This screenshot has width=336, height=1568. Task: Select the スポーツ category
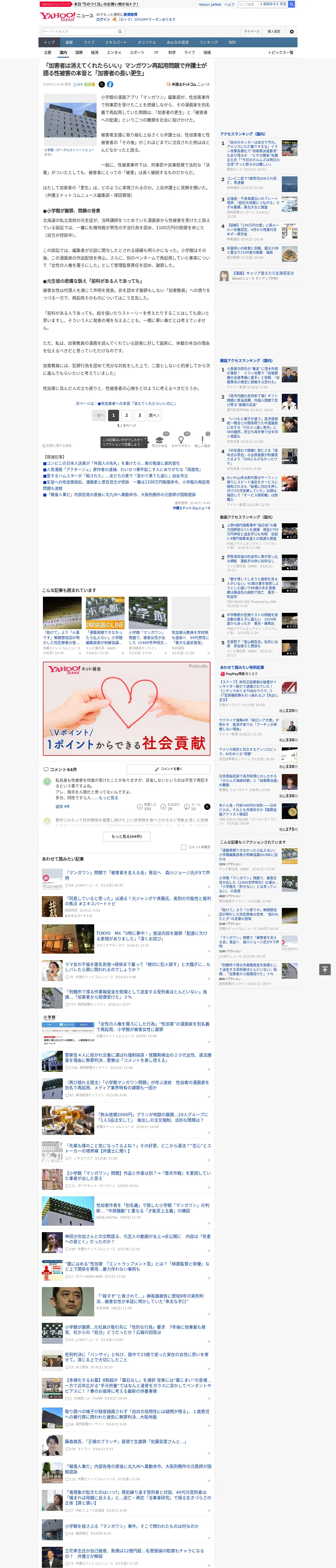click(137, 52)
